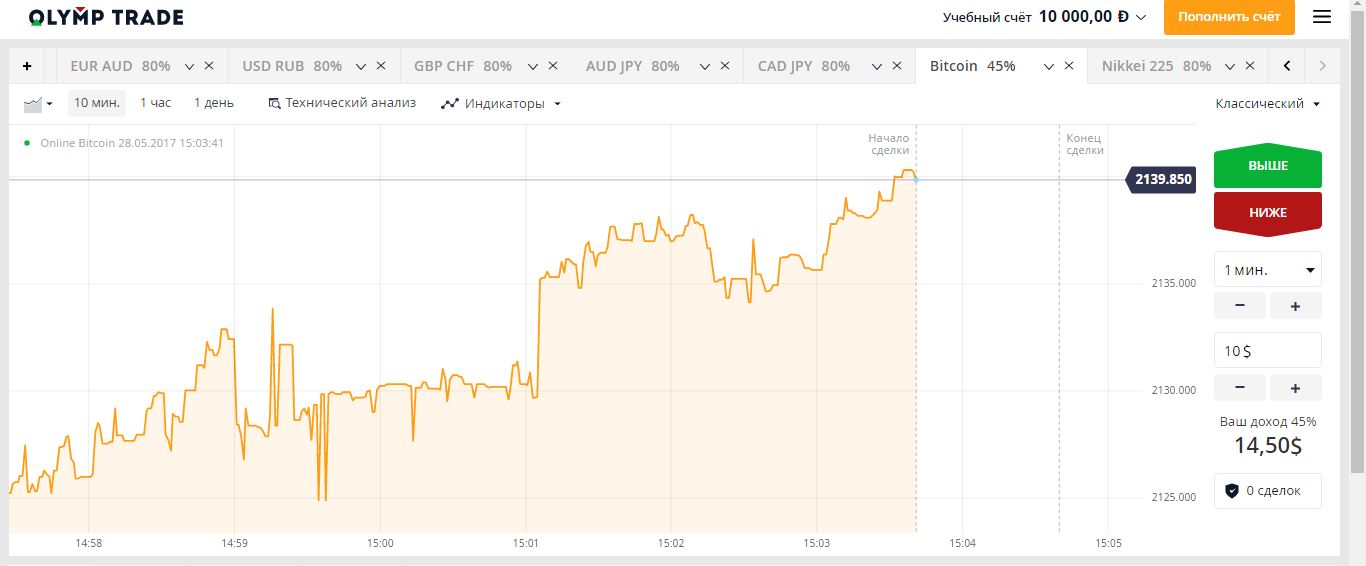Image resolution: width=1366 pixels, height=566 pixels.
Task: Open Technical analysis tool
Action: tap(342, 103)
